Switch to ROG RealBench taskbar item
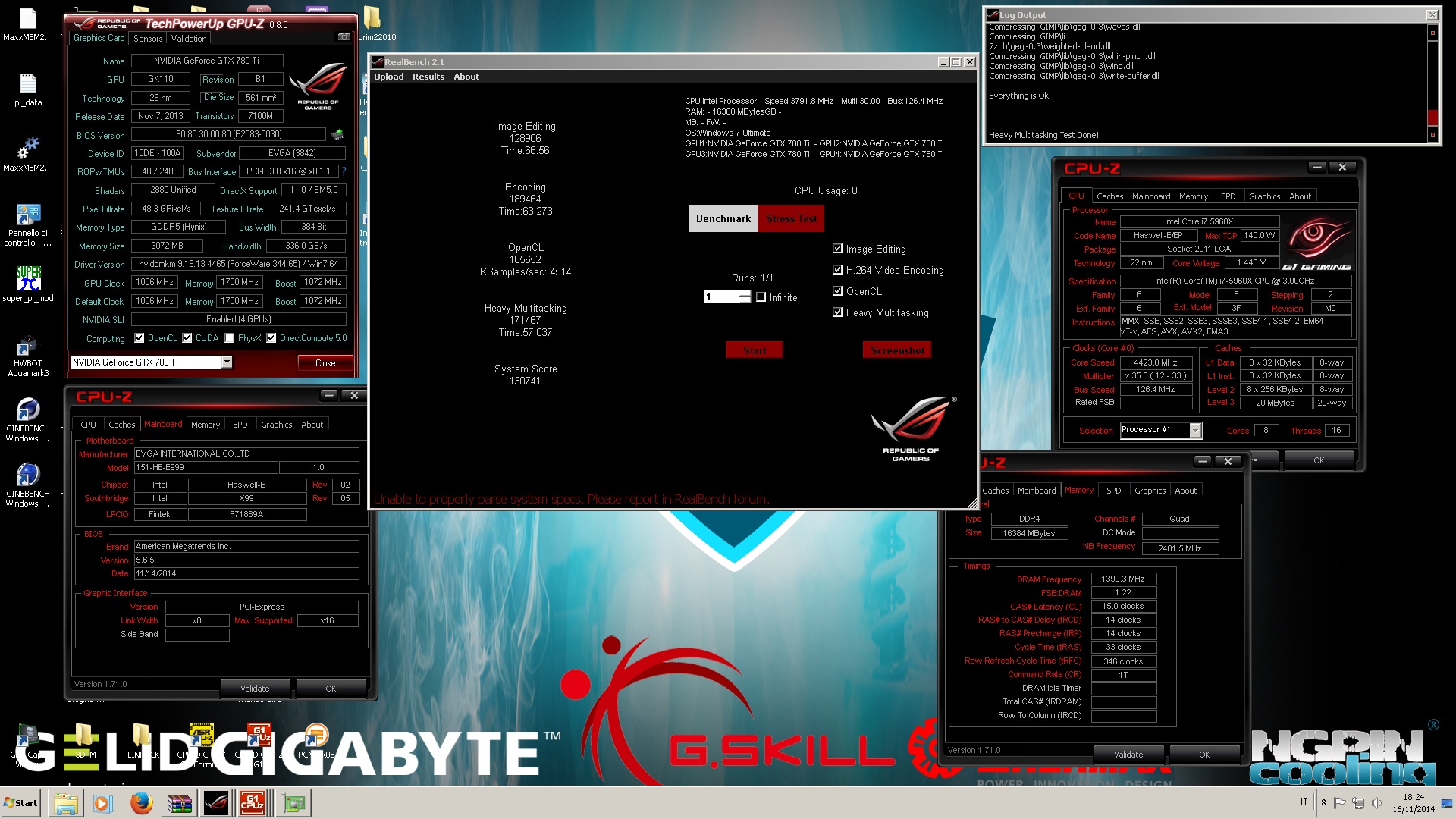This screenshot has height=819, width=1456. pos(215,803)
